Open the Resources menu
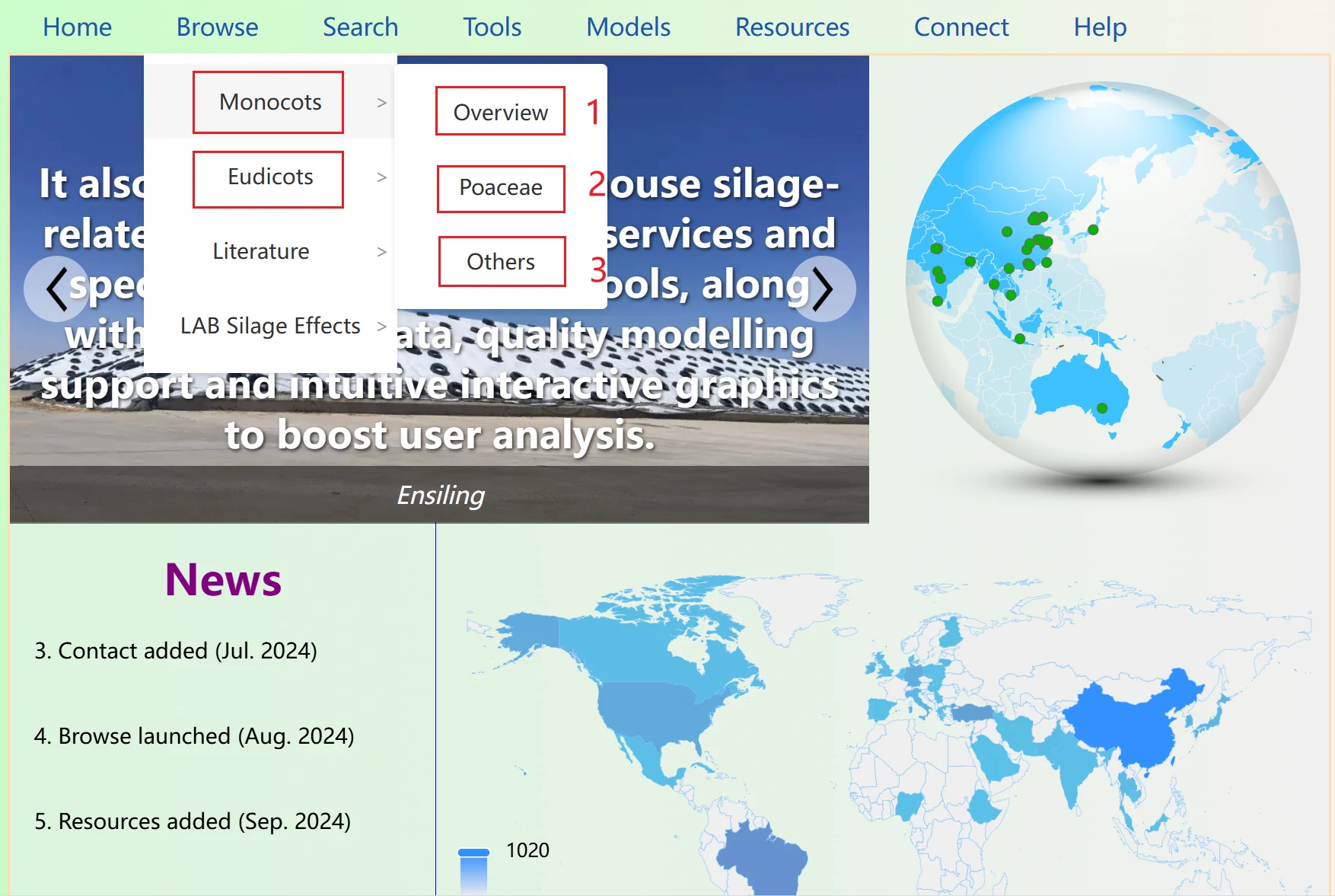1335x896 pixels. (792, 27)
